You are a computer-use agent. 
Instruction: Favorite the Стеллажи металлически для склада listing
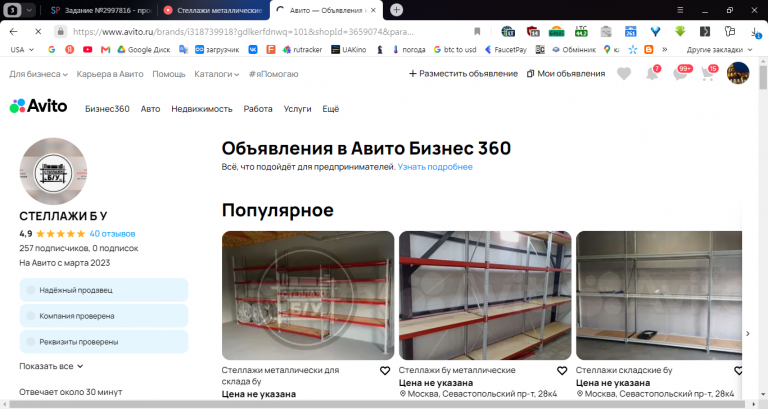pos(385,371)
